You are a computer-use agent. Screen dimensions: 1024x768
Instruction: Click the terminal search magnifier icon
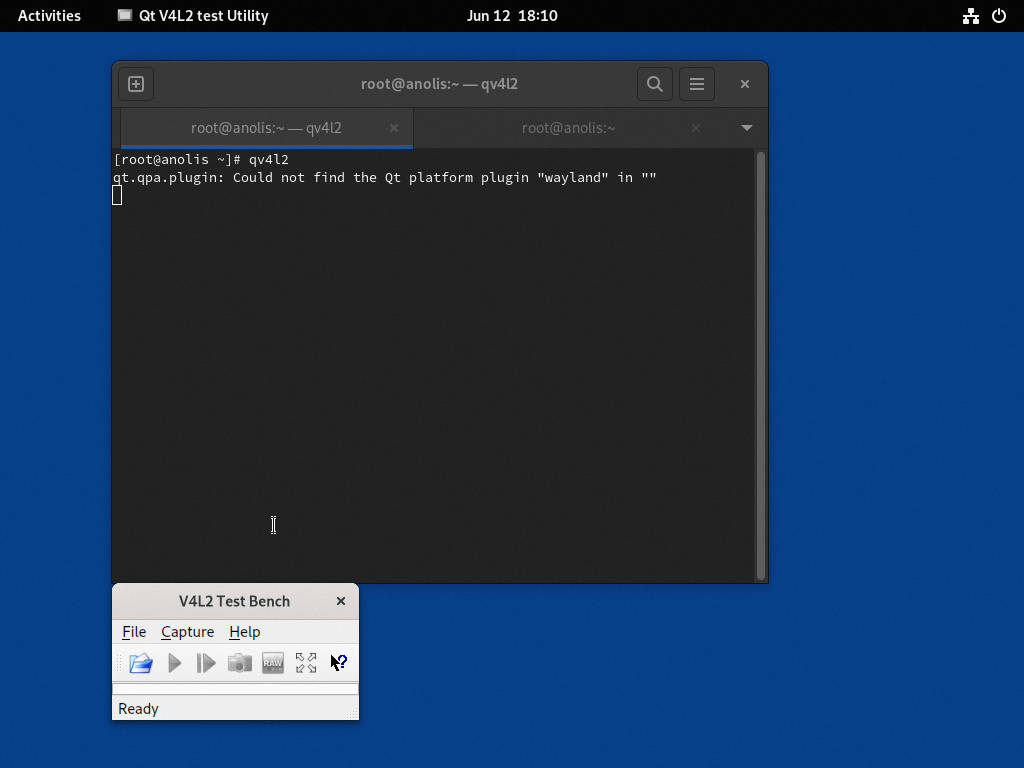pos(655,84)
